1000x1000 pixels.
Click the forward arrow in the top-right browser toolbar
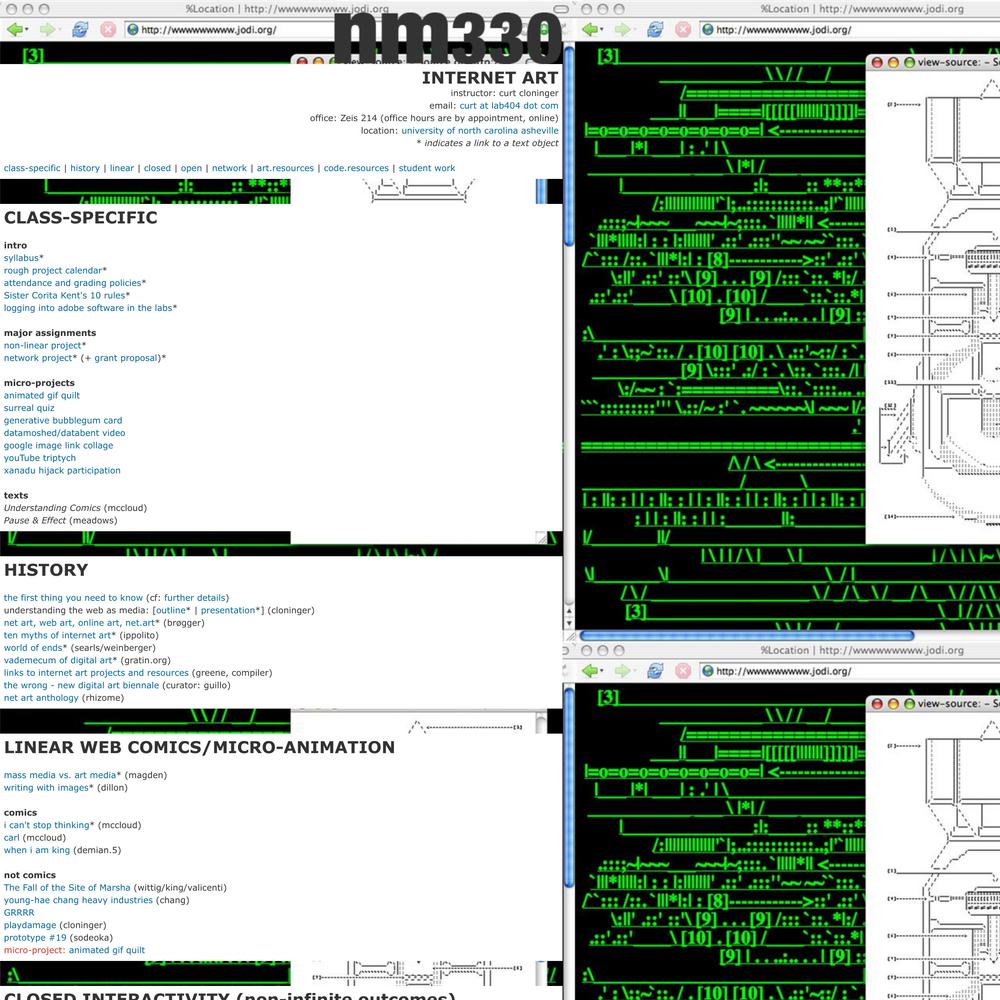coord(622,29)
